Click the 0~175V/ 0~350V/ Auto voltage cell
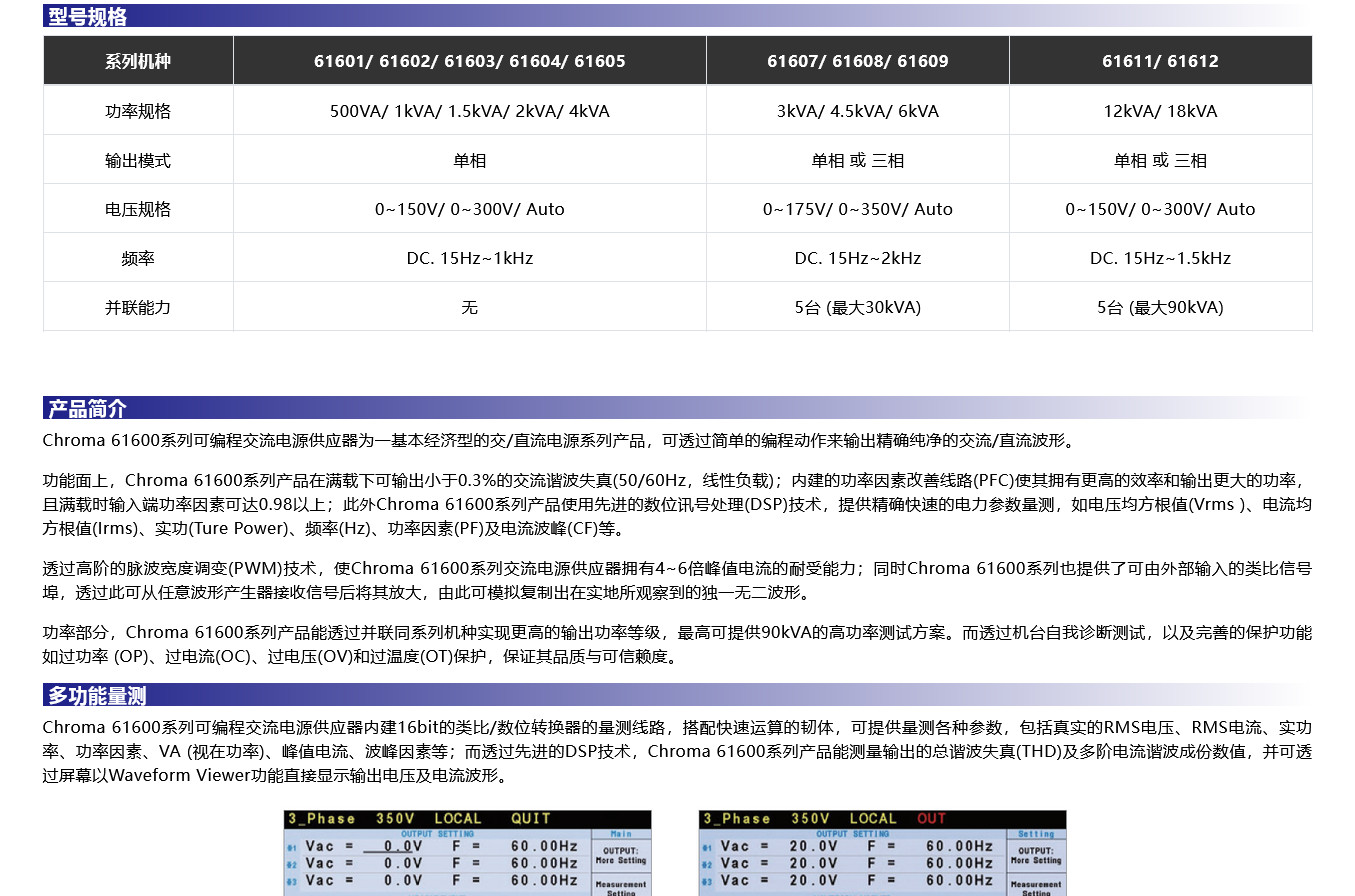Screen dimensions: 1355x896 [x=857, y=209]
